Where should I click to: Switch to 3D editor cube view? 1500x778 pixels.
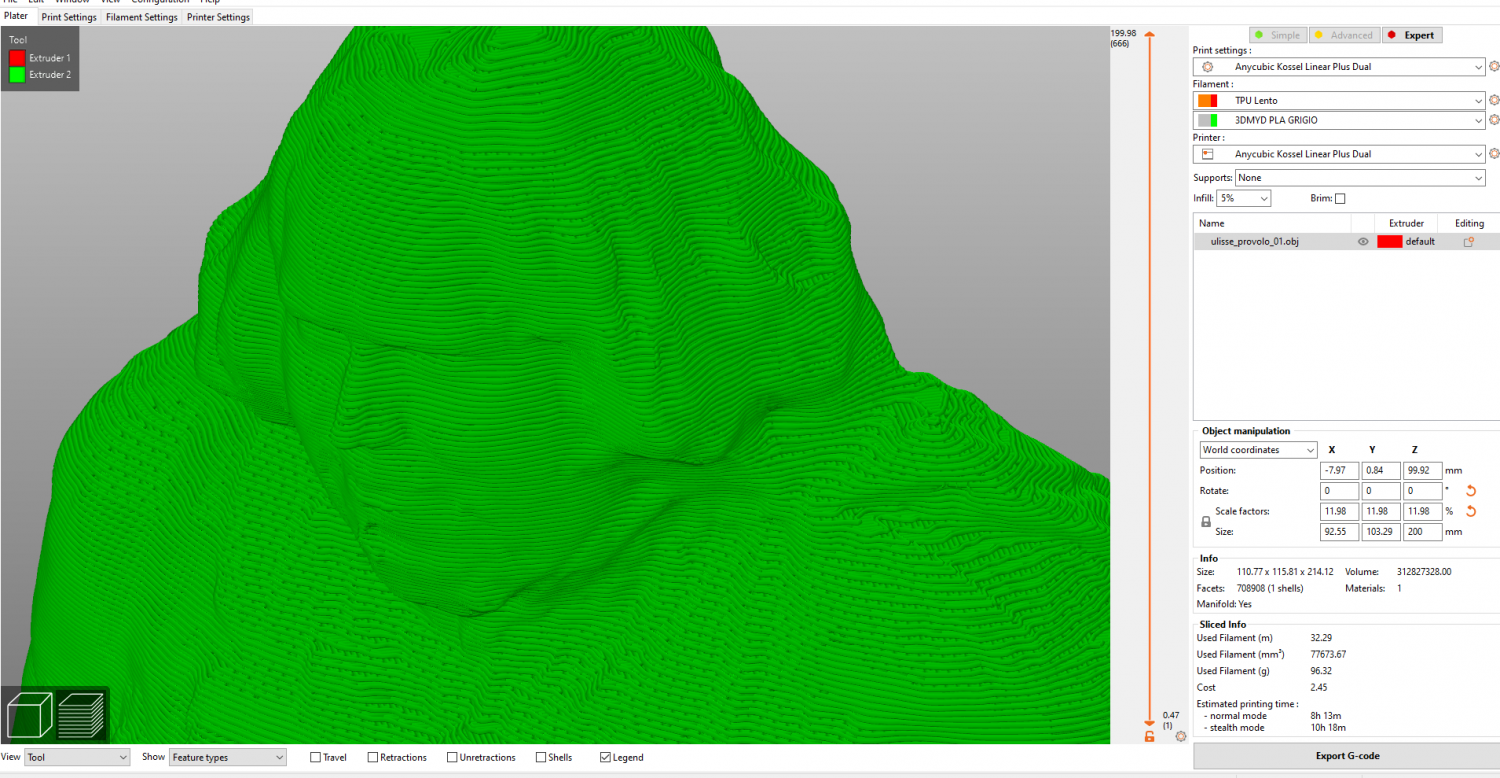(30, 715)
